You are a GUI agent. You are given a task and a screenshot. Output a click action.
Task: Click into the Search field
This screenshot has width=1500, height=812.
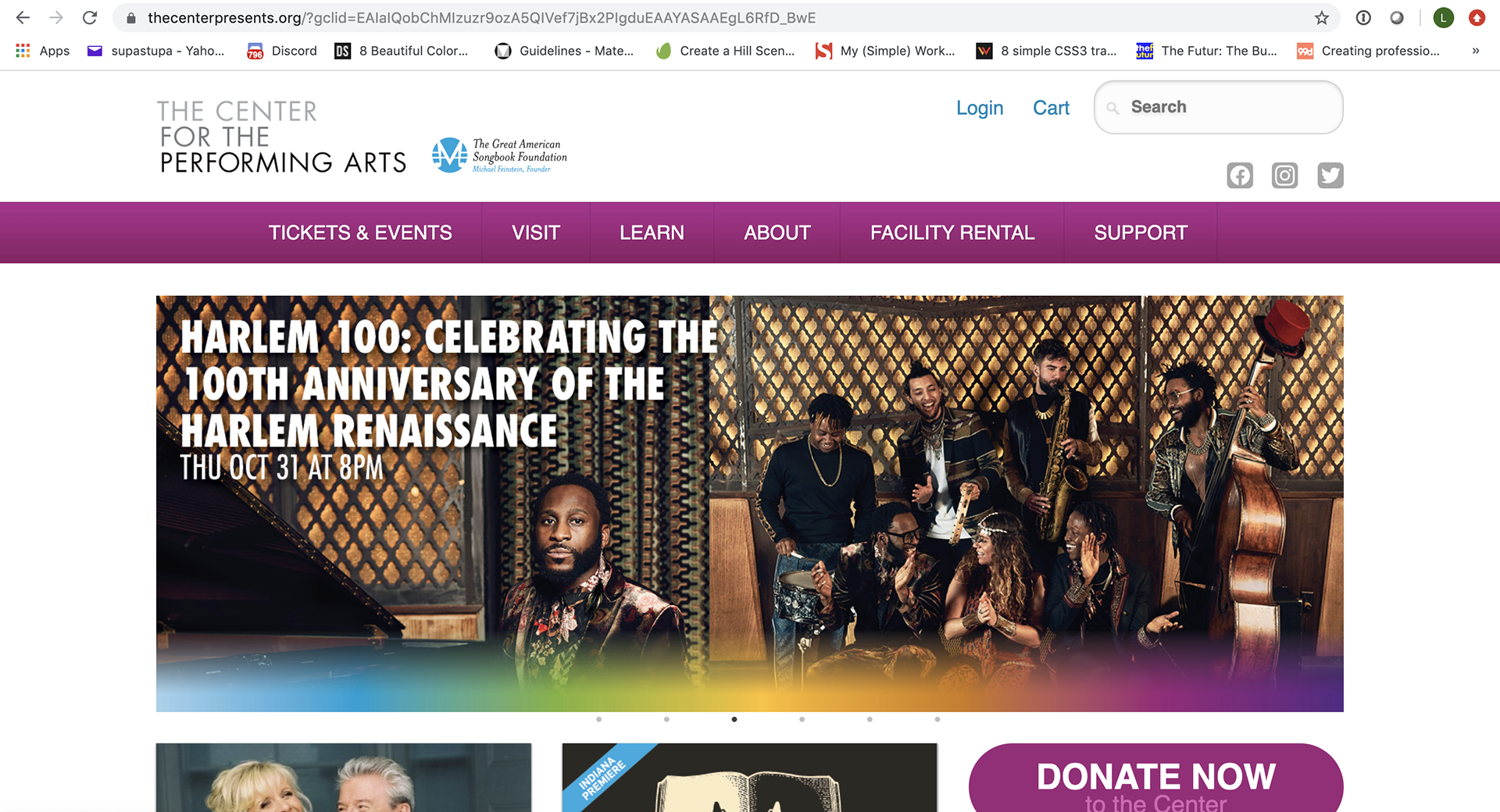[1219, 107]
